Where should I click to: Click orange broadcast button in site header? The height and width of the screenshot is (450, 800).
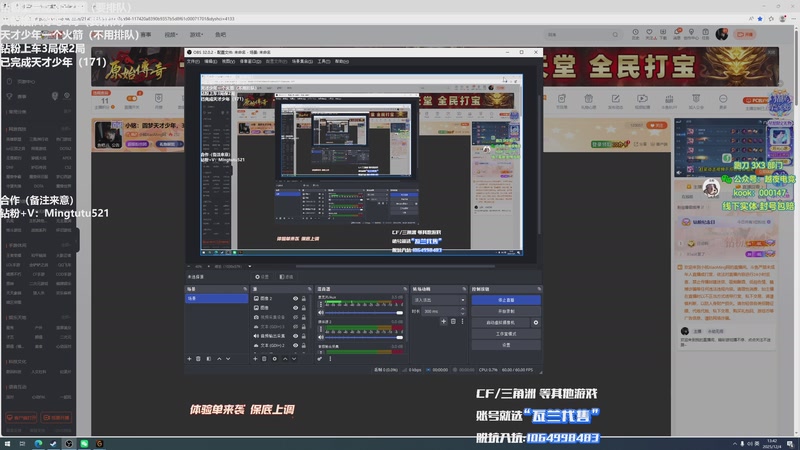pyautogui.click(x=745, y=34)
